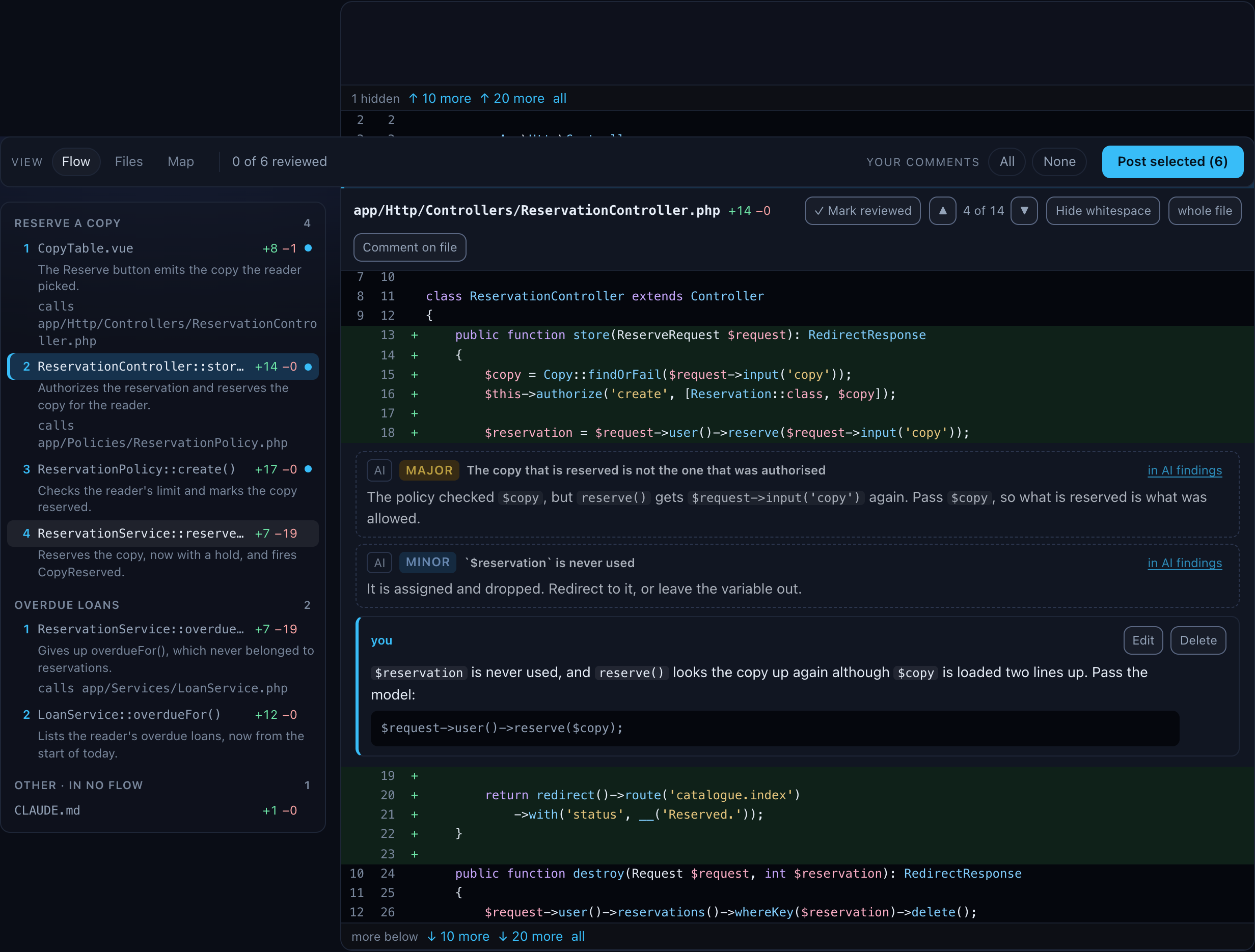Image resolution: width=1255 pixels, height=952 pixels.
Task: Mark ReservationController.php as reviewed
Action: [x=862, y=211]
